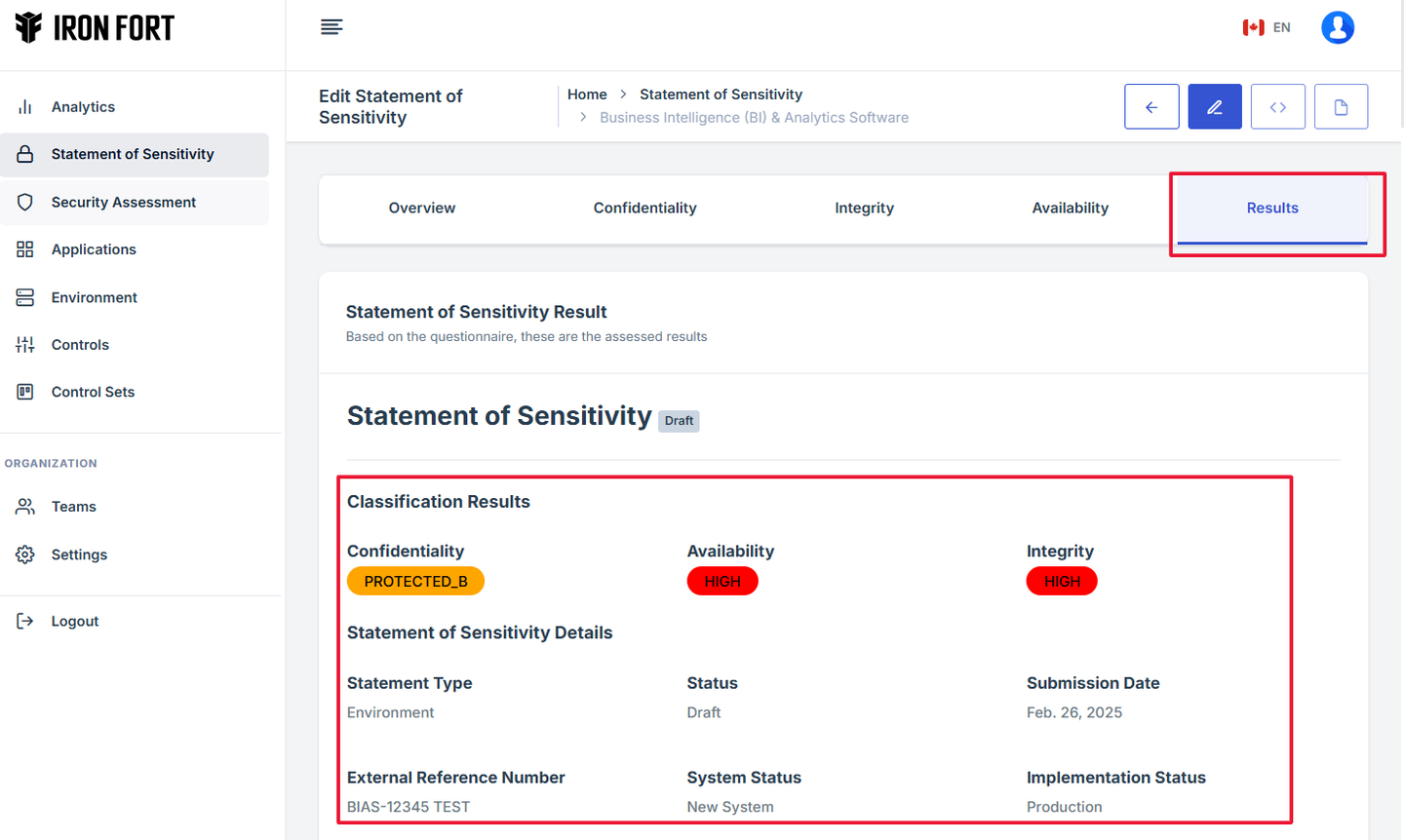
Task: Click the Iron Fort logo
Action: click(x=95, y=28)
